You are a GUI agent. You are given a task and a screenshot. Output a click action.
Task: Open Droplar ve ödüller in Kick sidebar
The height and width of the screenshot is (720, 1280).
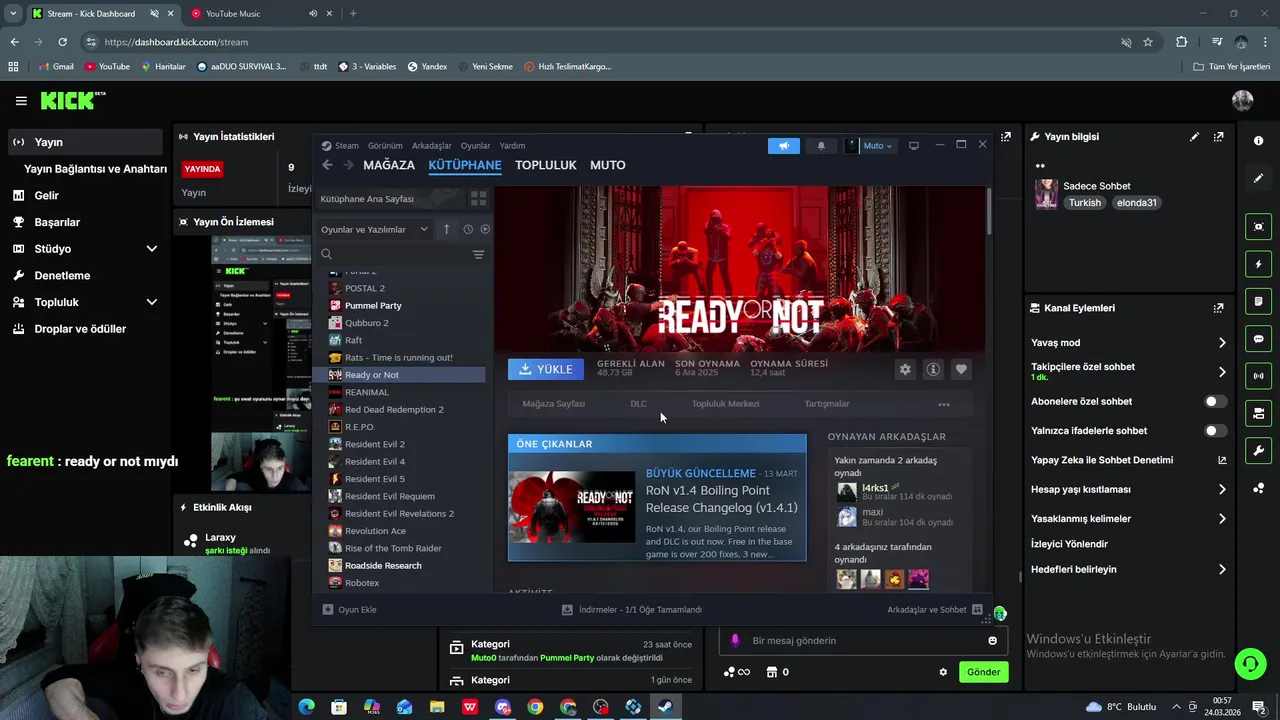[x=84, y=329]
